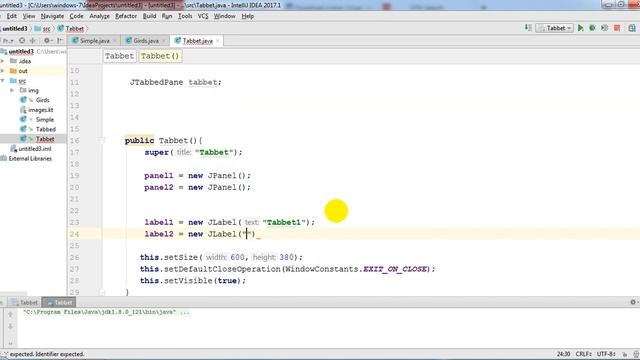Select untitled3.iml in project tree
This screenshot has height=360, width=640.
(x=35, y=149)
